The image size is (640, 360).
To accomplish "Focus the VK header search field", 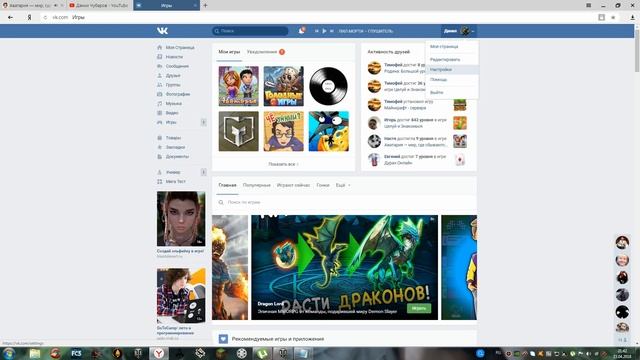I will point(250,31).
